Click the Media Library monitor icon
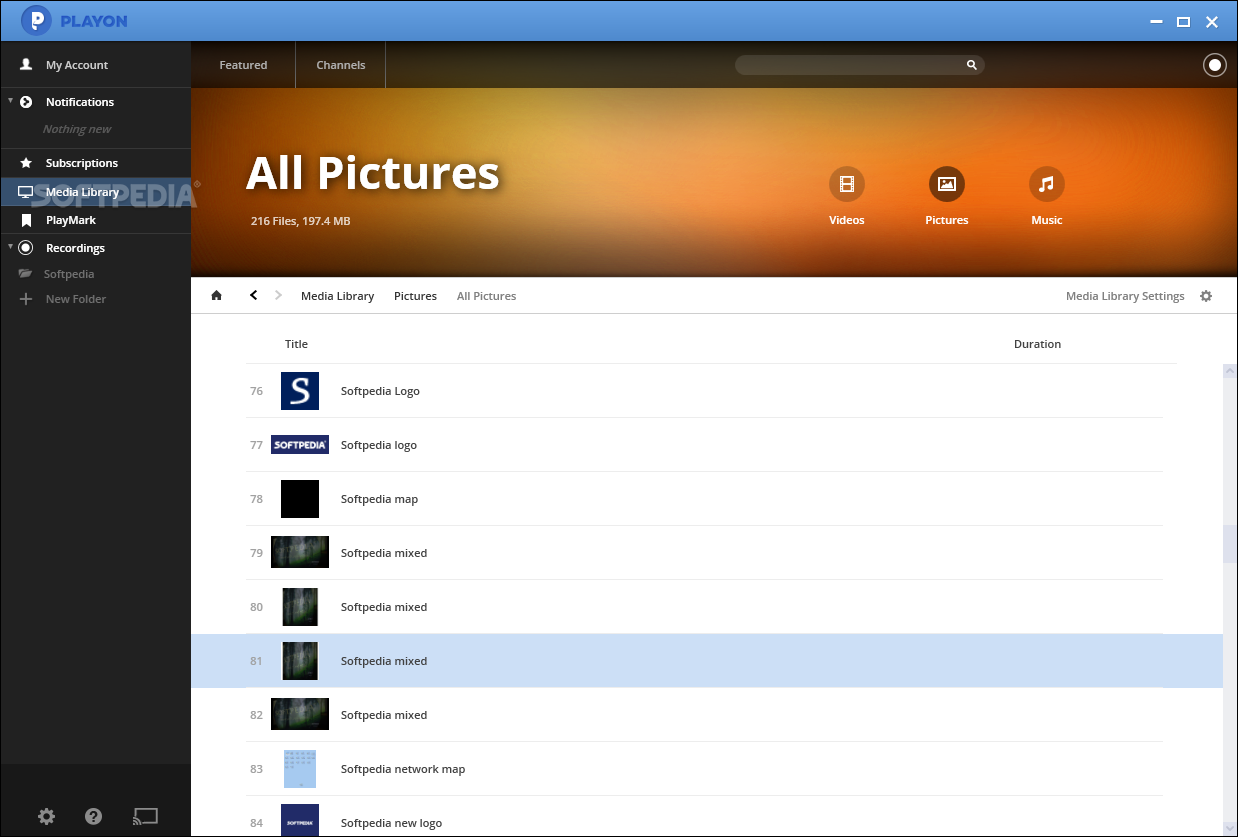Viewport: 1238px width, 837px height. pyautogui.click(x=26, y=192)
